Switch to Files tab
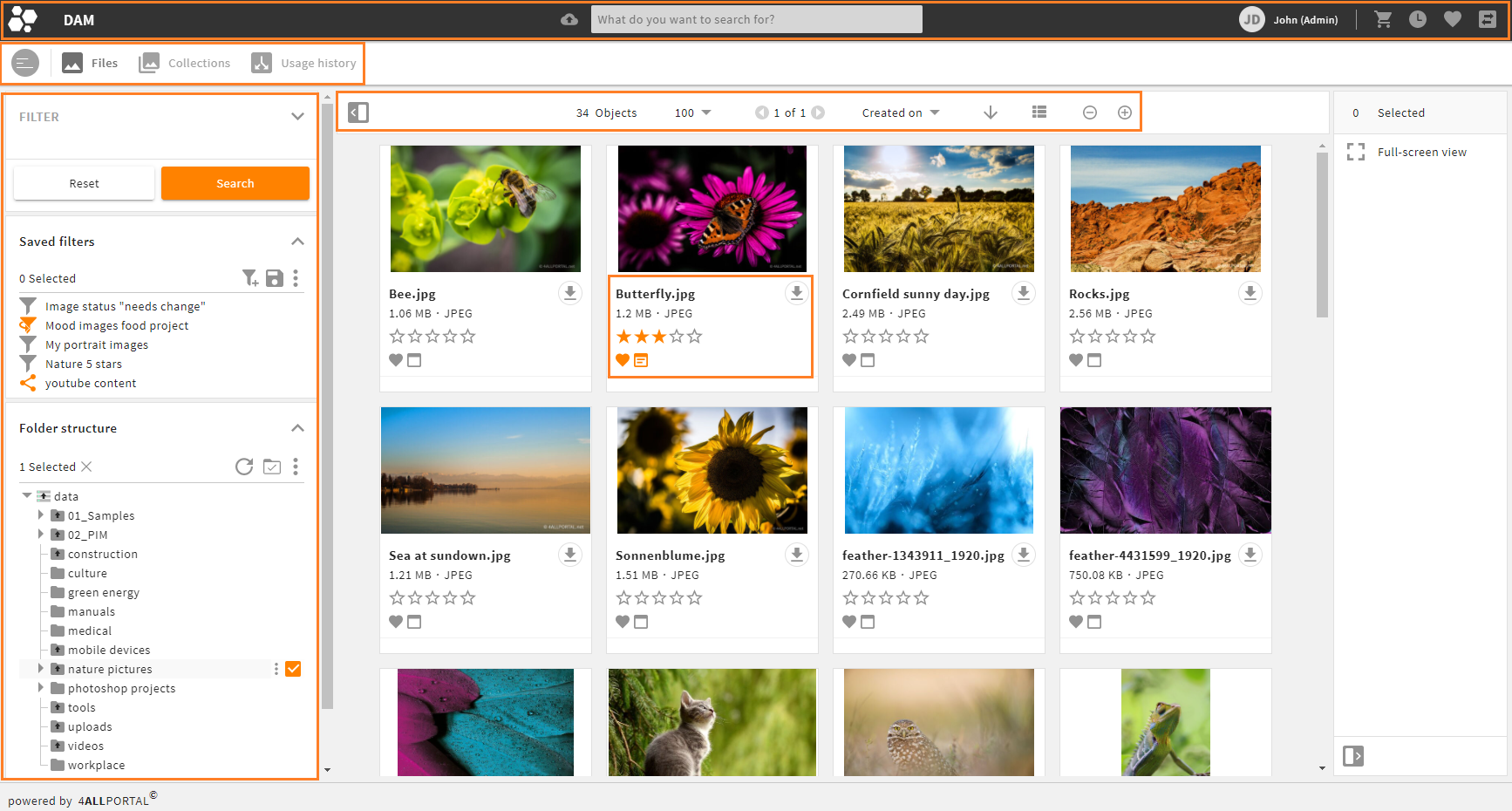This screenshot has width=1512, height=811. coord(90,63)
